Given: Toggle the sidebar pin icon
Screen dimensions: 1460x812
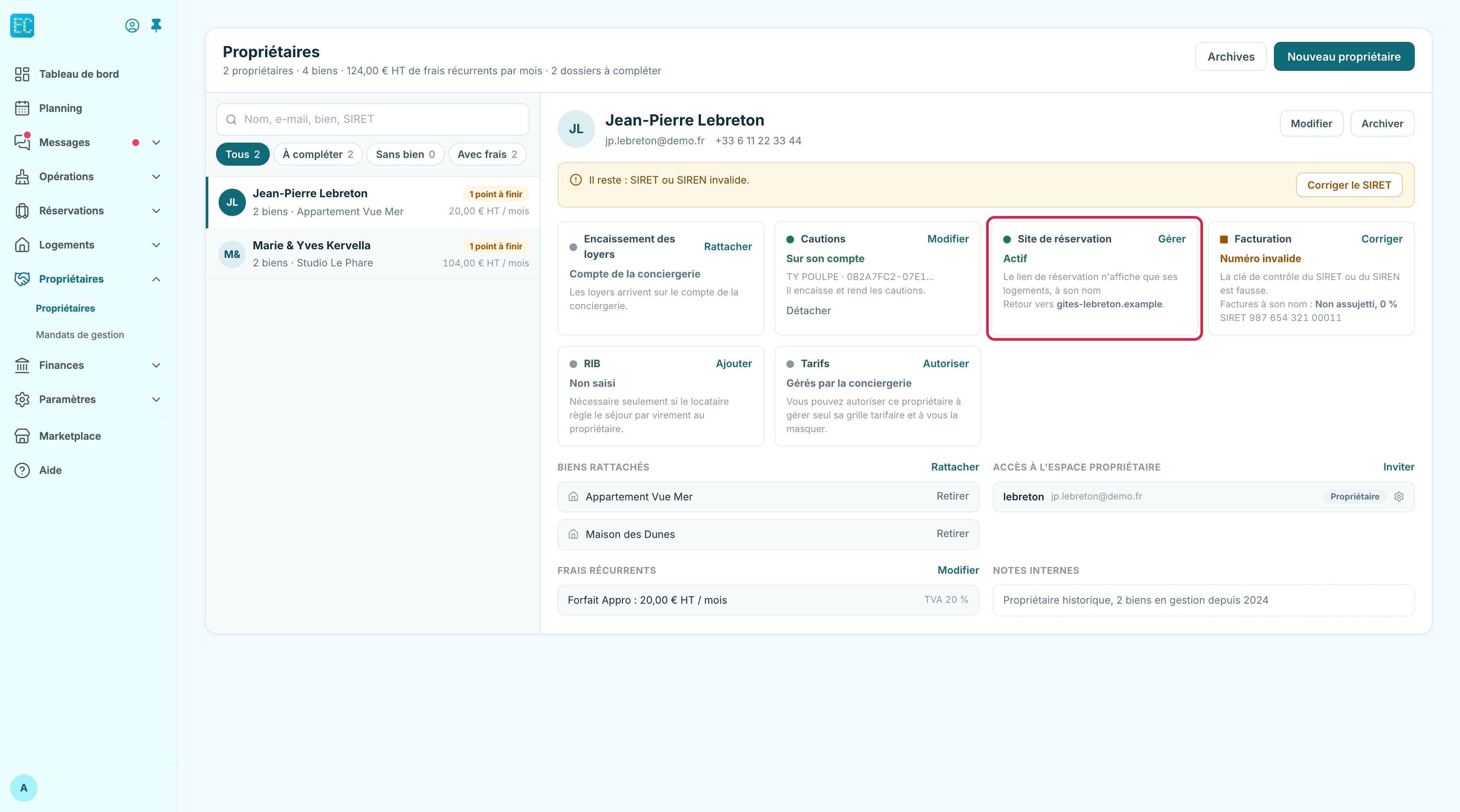Looking at the screenshot, I should [156, 26].
